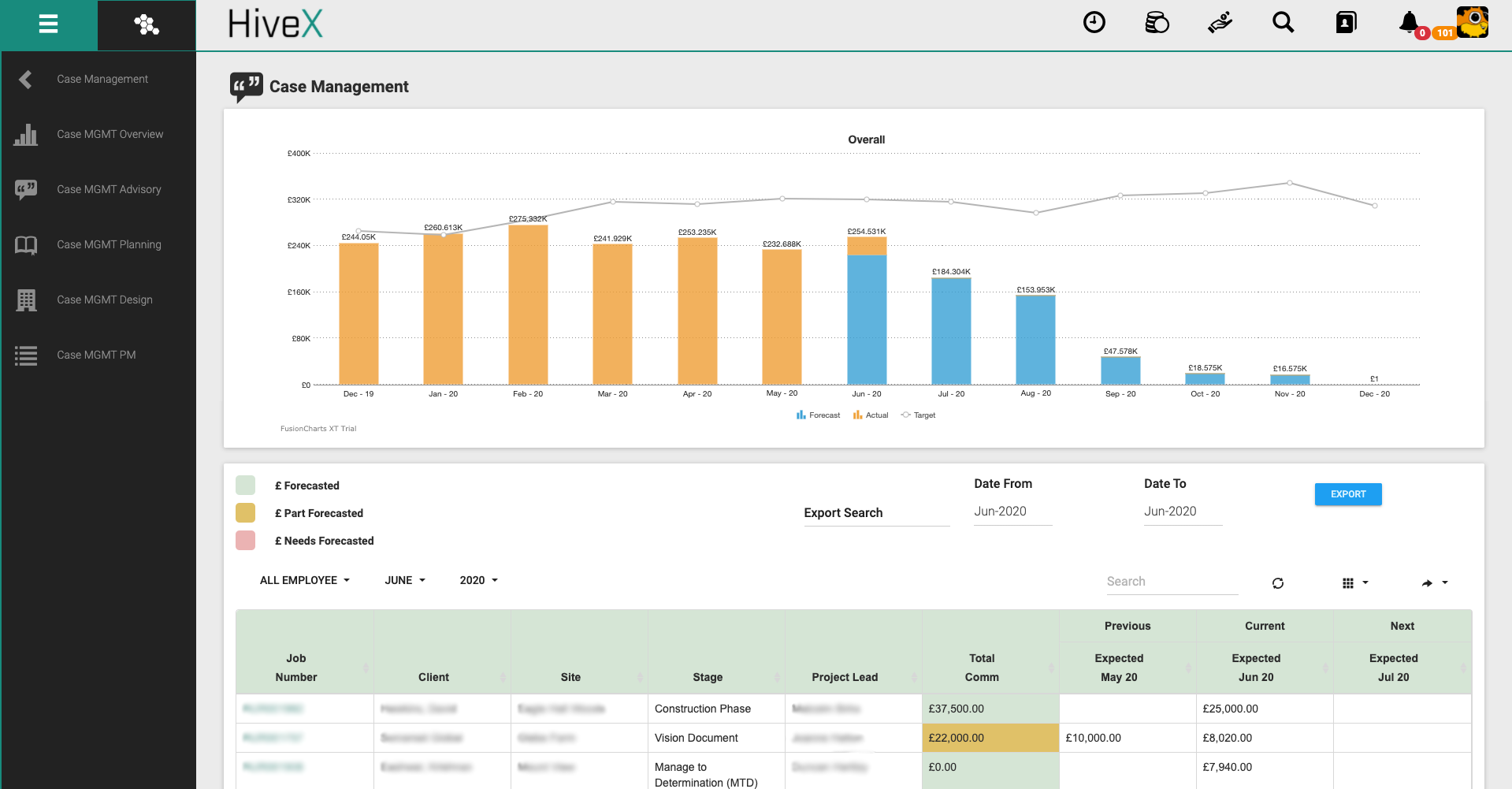This screenshot has height=789, width=1512.
Task: Open the contacts address book icon
Action: pyautogui.click(x=1346, y=23)
